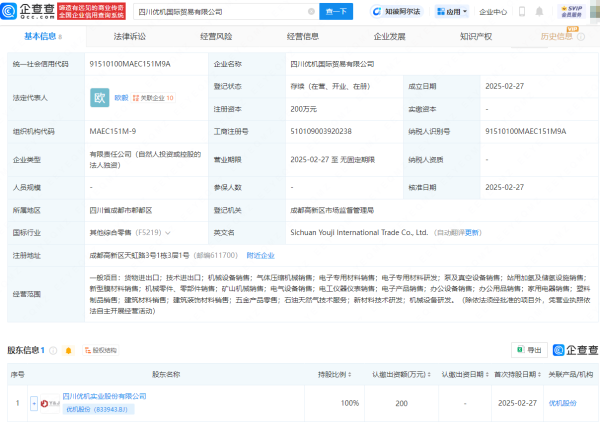Click organization code MAEC151M-9
The image size is (600, 422).
point(112,131)
